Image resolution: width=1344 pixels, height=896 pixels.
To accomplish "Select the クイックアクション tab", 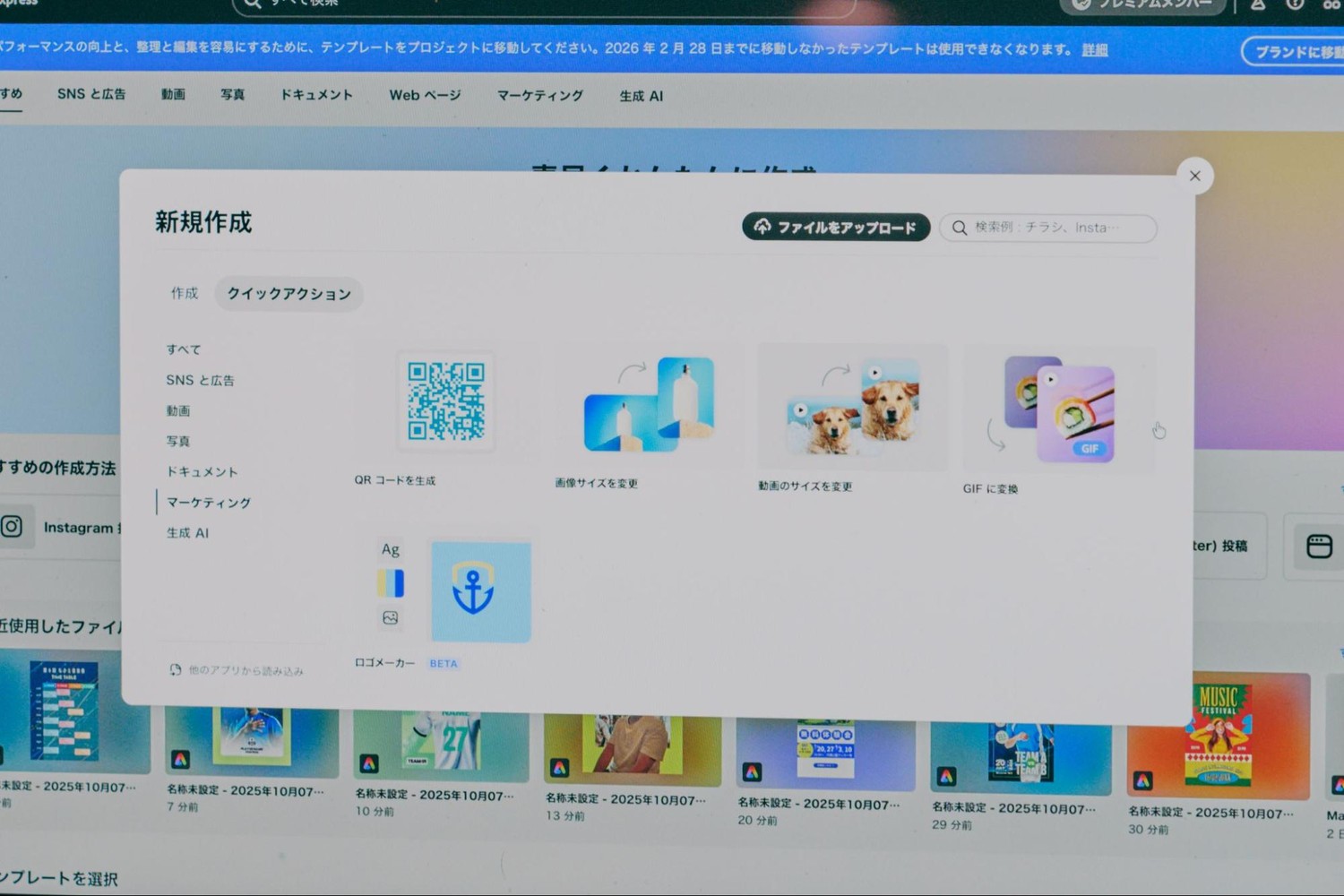I will click(x=289, y=294).
